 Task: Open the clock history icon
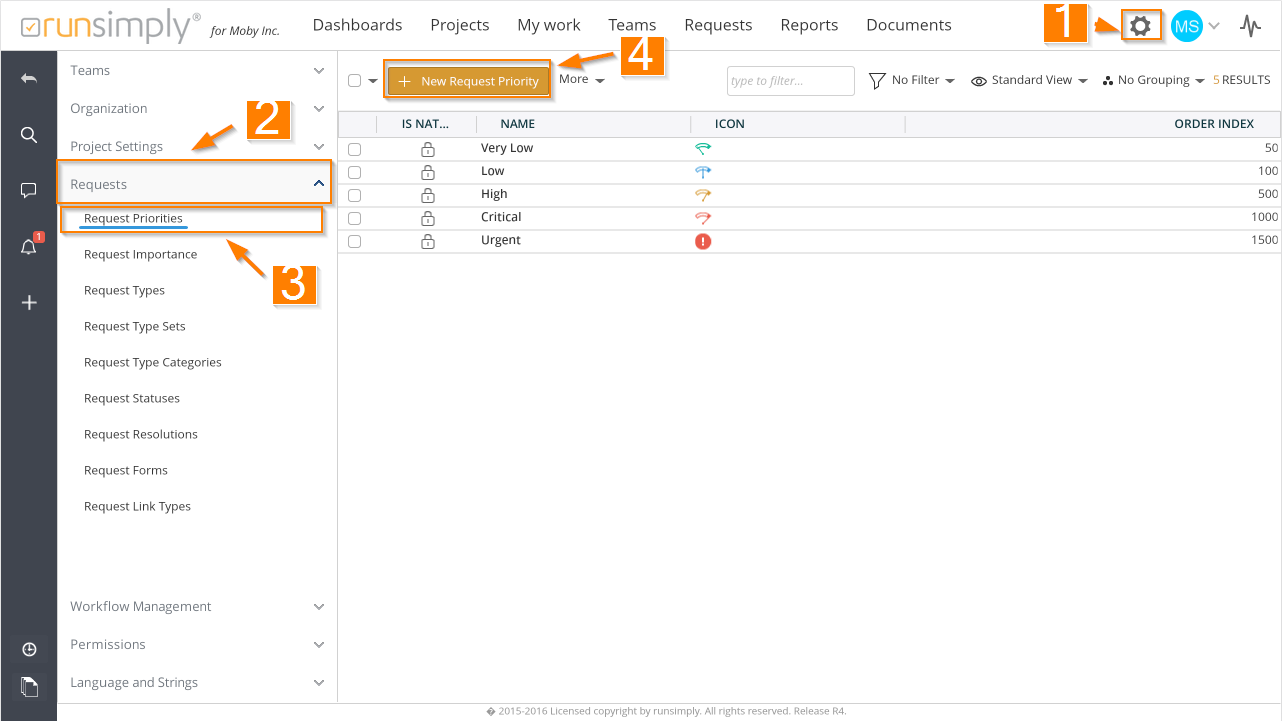coord(29,650)
